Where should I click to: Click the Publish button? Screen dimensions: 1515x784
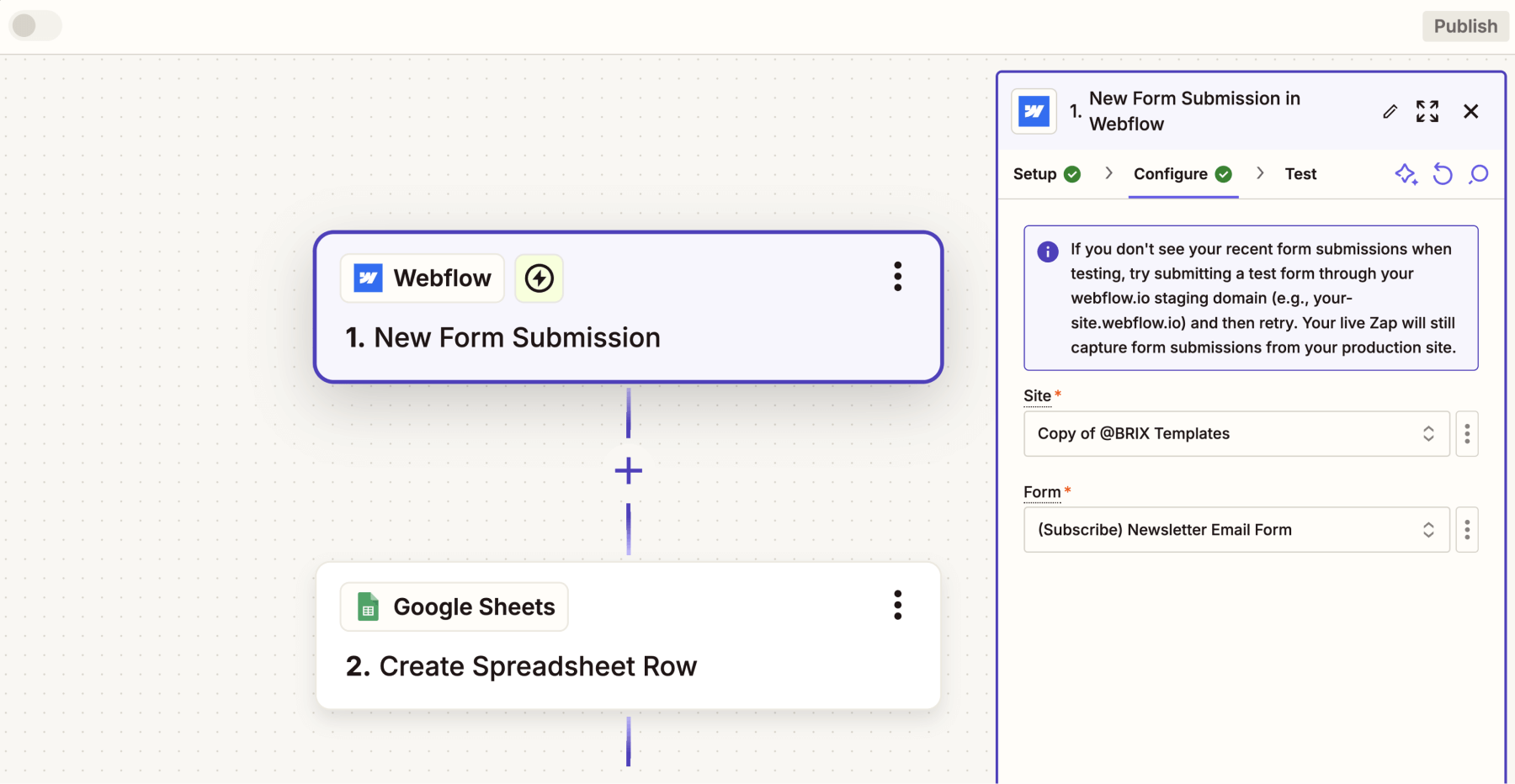(x=1465, y=26)
